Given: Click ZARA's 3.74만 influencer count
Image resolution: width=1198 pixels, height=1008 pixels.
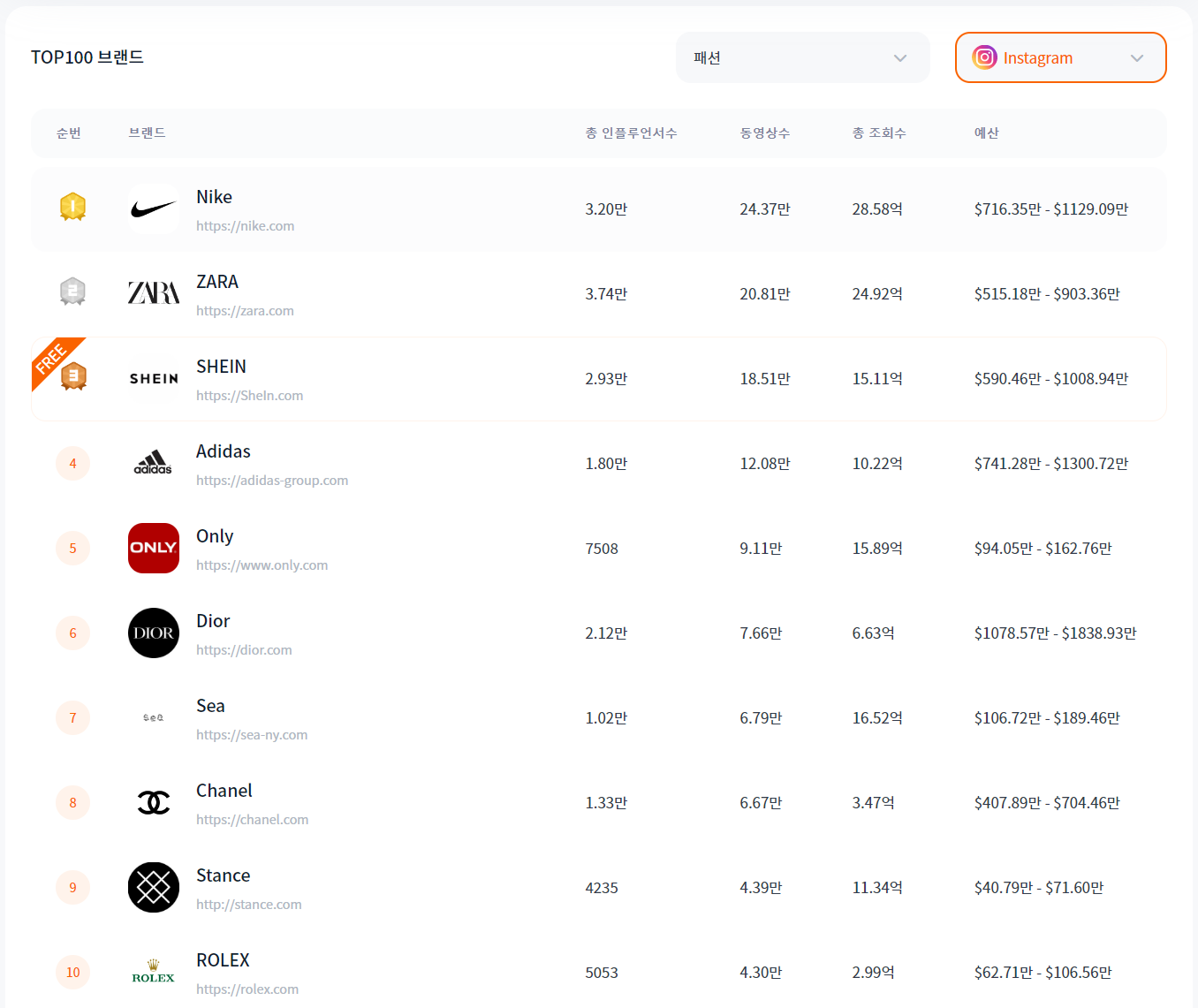Looking at the screenshot, I should [x=606, y=294].
